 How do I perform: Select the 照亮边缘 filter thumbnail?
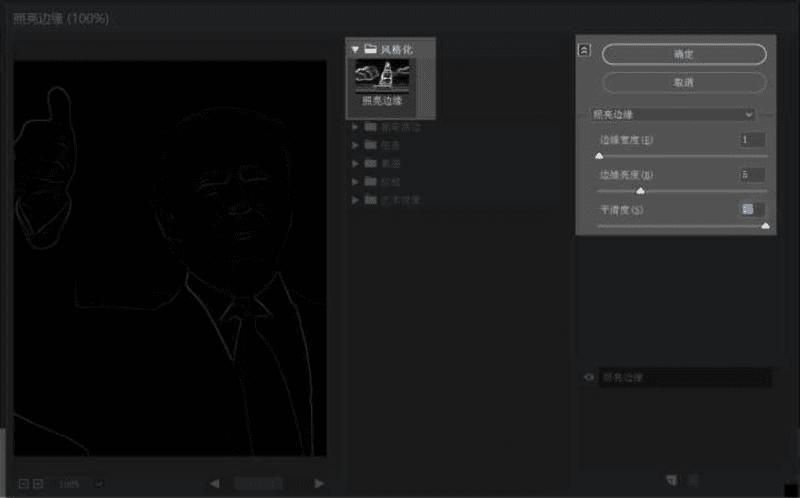tap(382, 83)
